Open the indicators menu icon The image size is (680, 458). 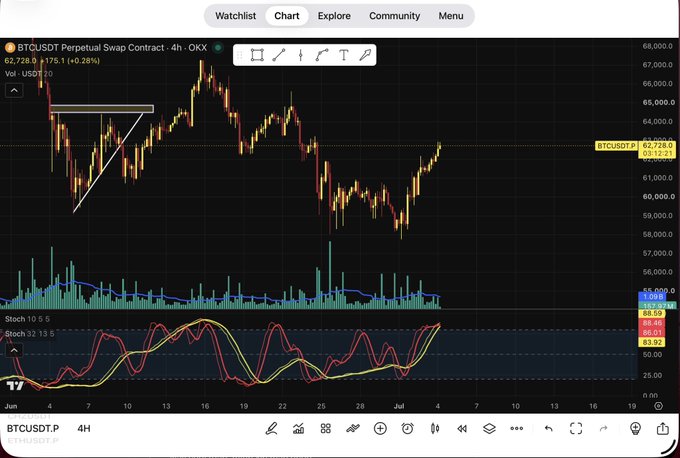(298, 429)
